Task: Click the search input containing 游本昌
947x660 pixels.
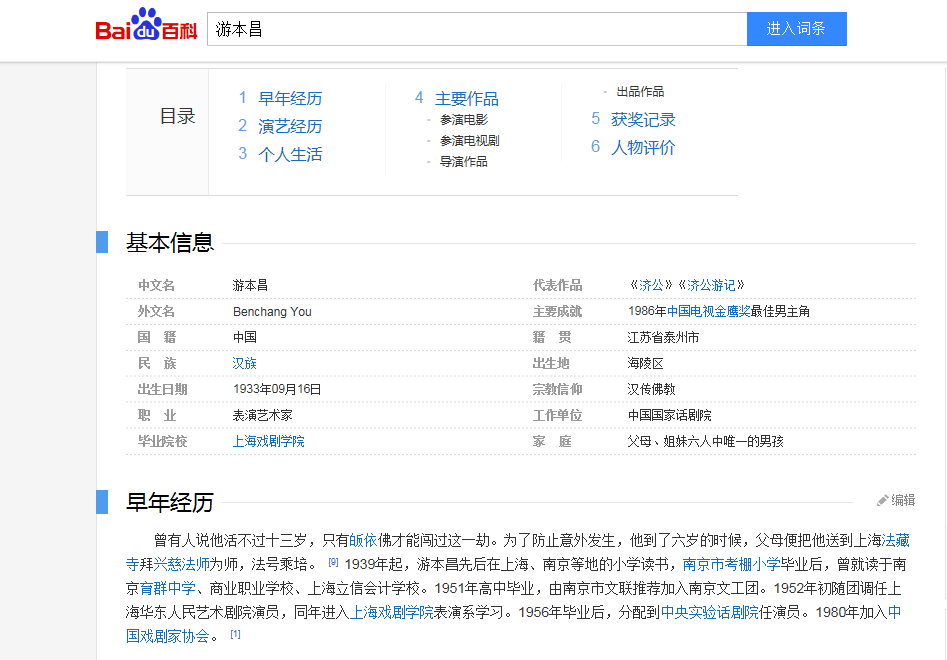Action: tap(477, 29)
